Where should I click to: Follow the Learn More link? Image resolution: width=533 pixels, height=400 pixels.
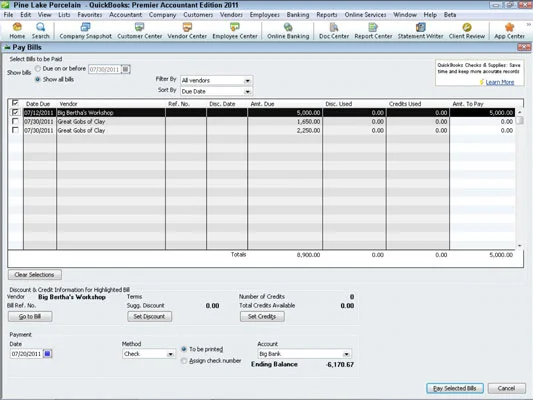[500, 82]
